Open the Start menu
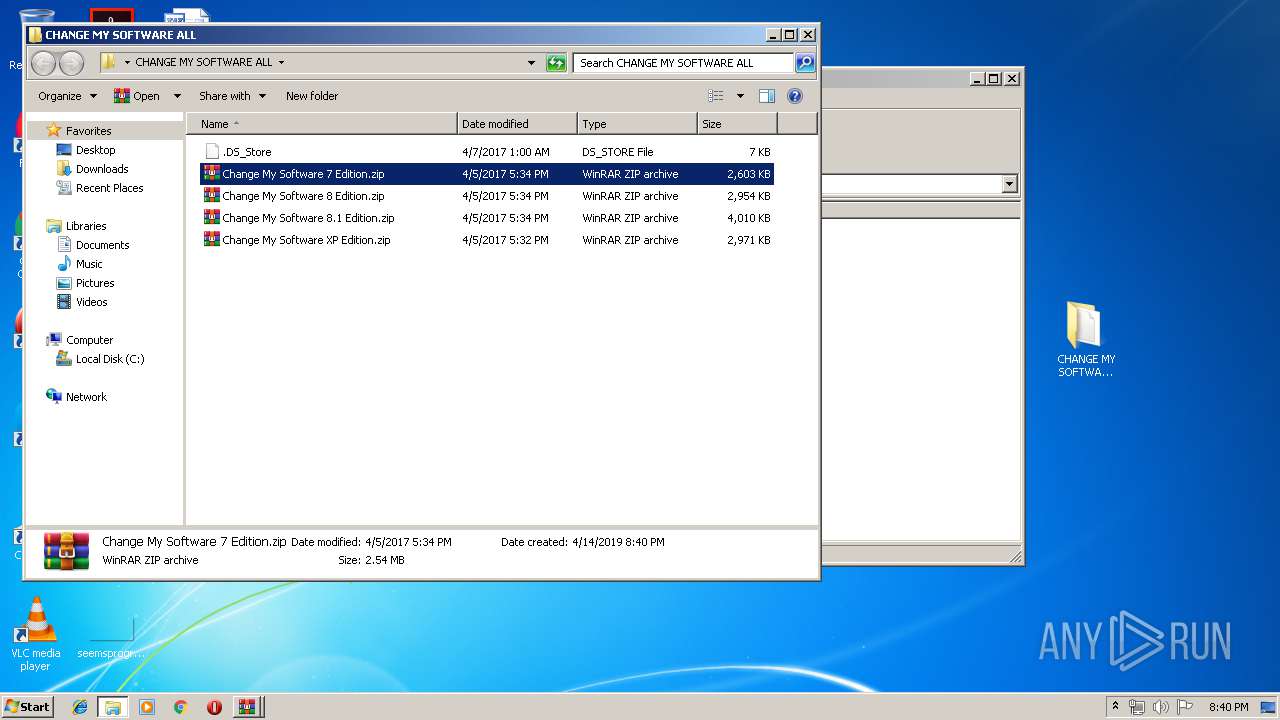 point(27,706)
